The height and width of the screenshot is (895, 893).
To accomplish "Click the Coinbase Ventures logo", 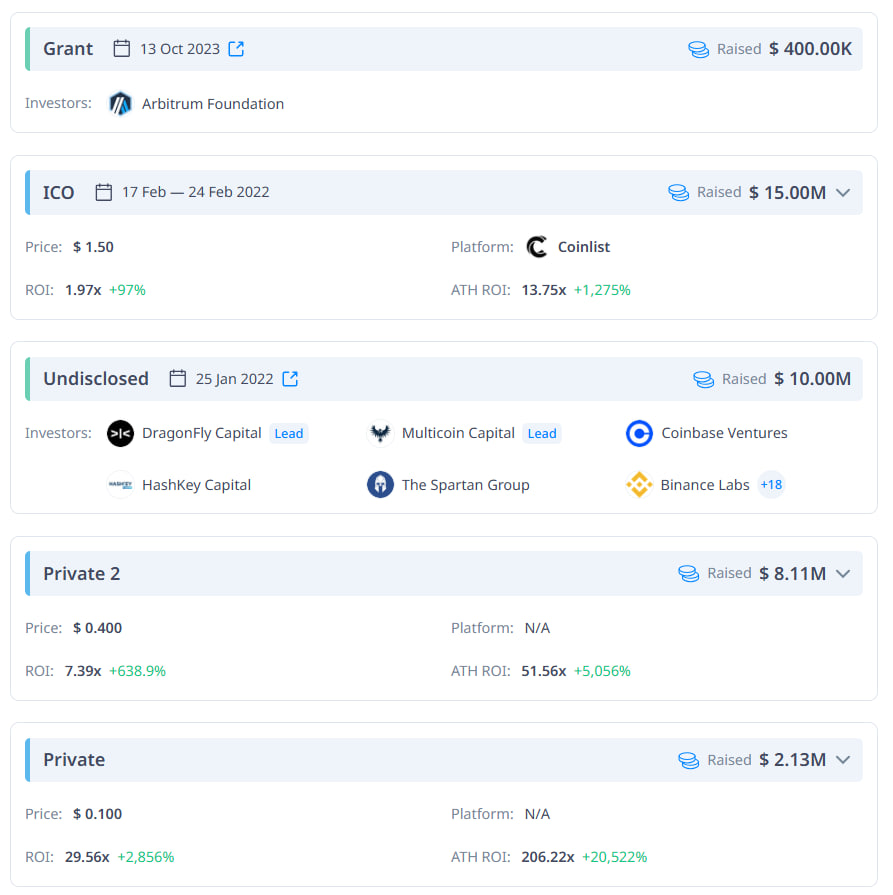I will [x=639, y=433].
